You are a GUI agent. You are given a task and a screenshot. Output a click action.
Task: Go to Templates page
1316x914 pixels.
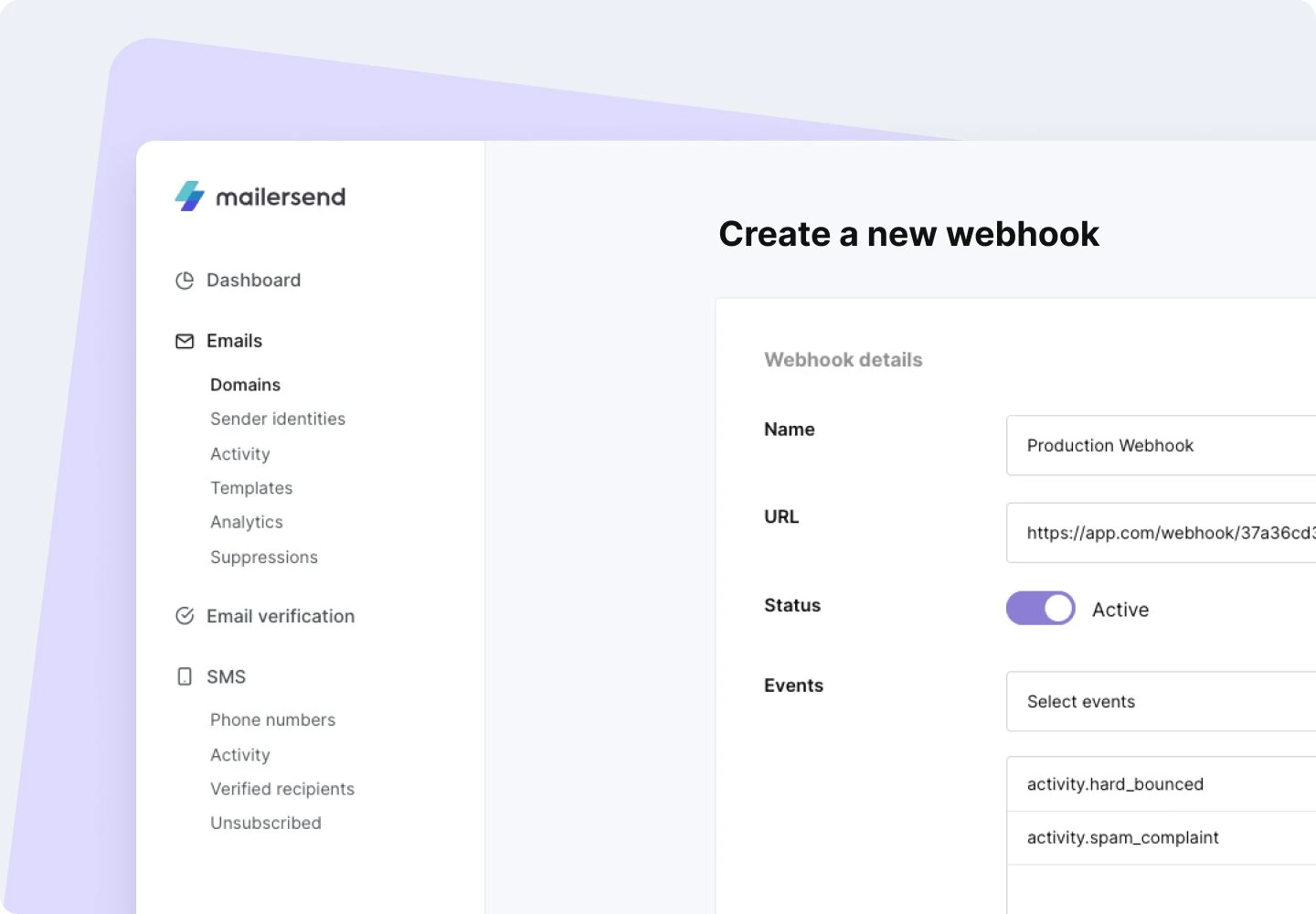[251, 488]
